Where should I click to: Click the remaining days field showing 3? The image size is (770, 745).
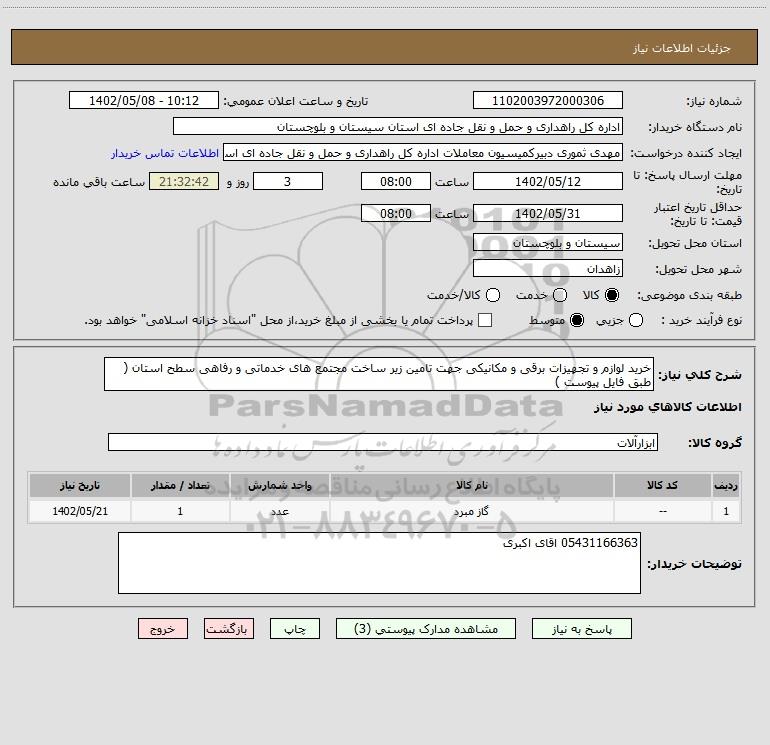pos(288,181)
